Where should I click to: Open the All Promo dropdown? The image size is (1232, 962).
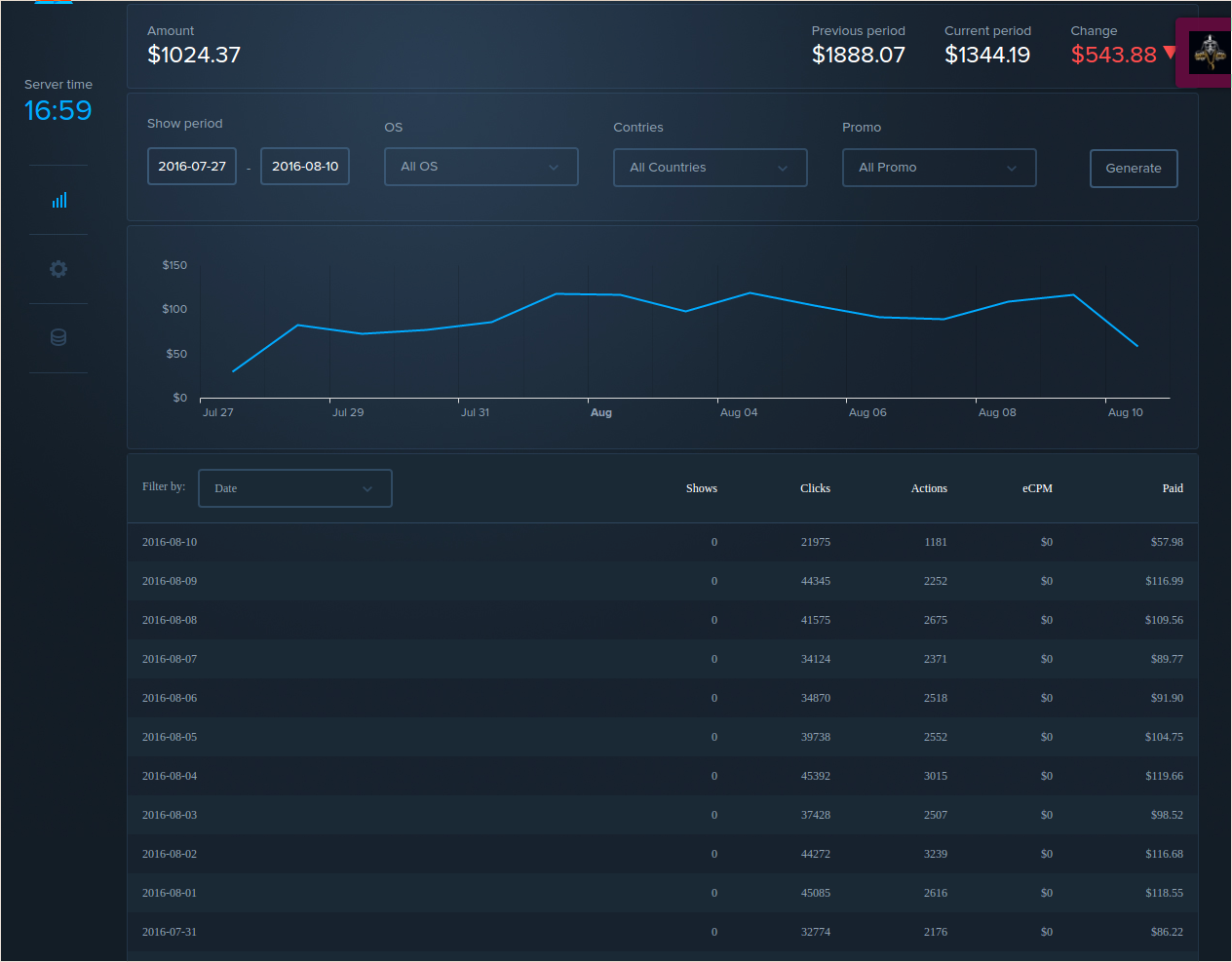pyautogui.click(x=940, y=168)
